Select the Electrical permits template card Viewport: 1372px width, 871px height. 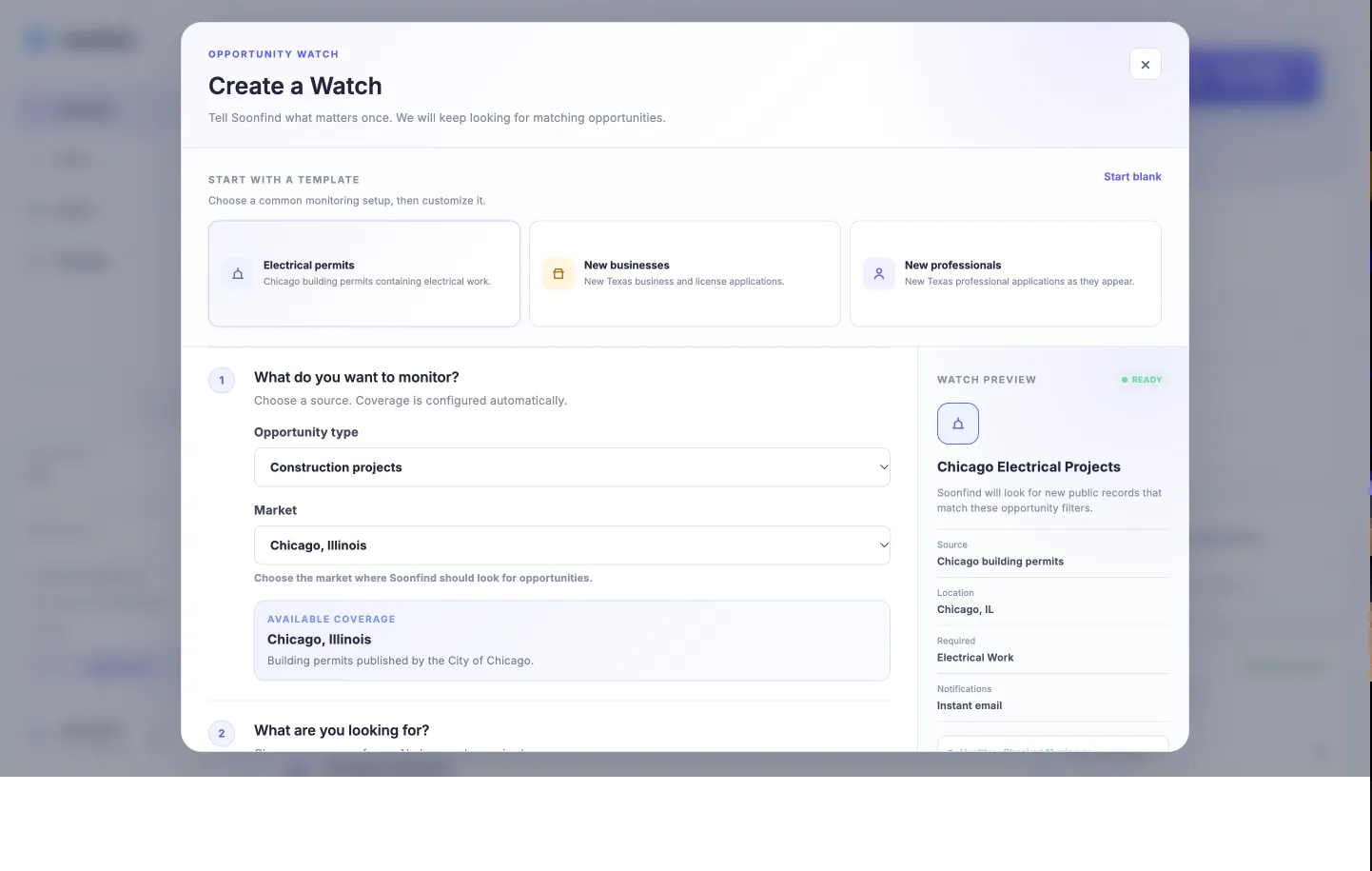pyautogui.click(x=364, y=274)
